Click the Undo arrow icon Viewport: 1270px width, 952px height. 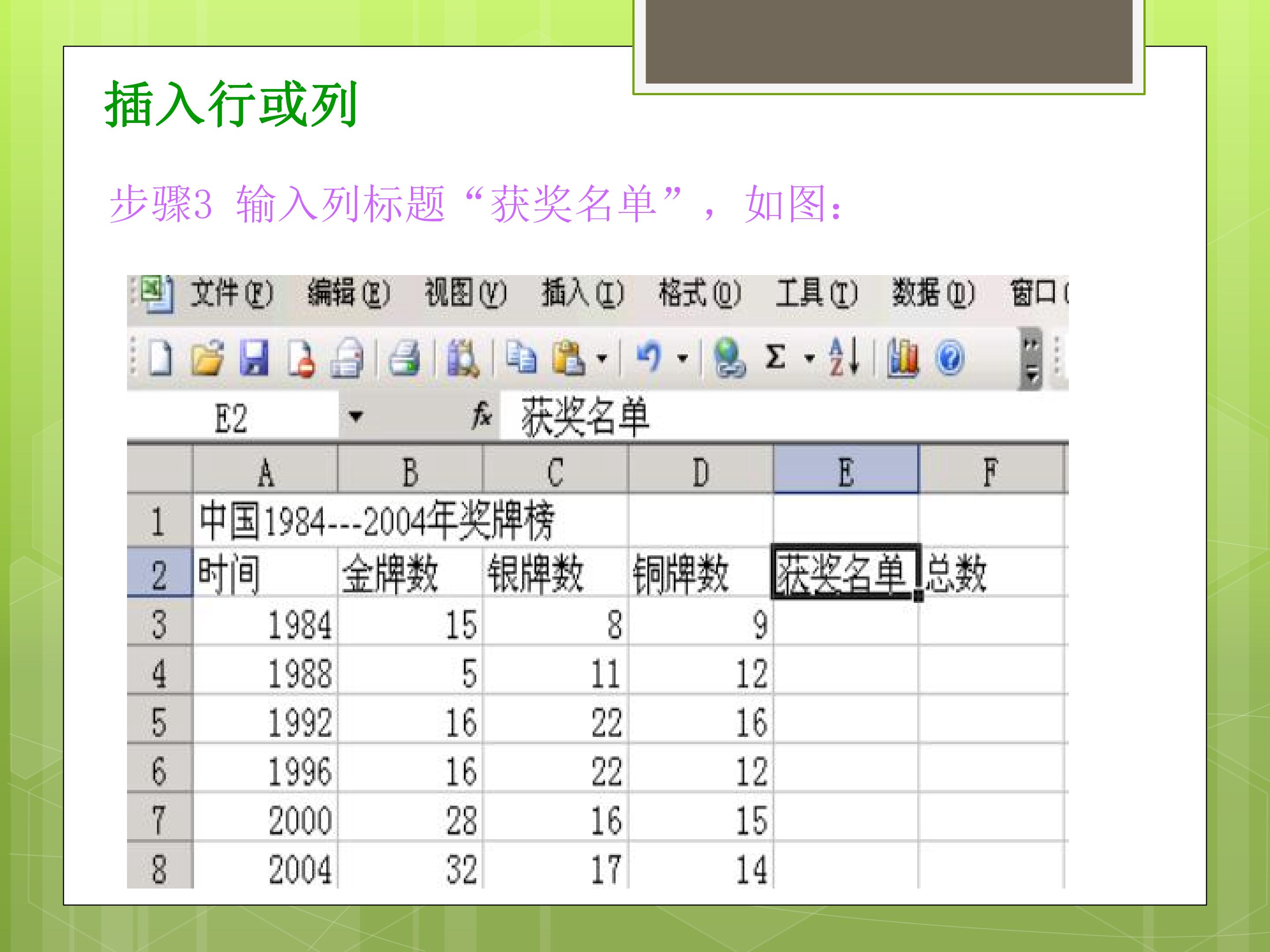pos(650,357)
